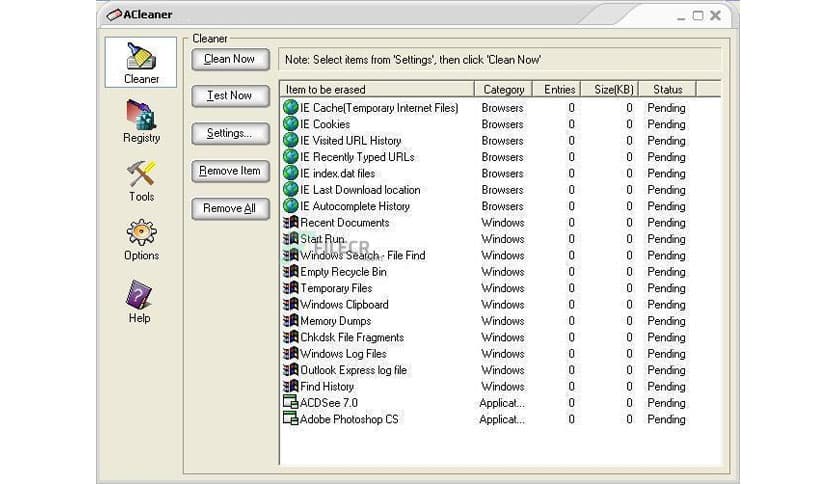This screenshot has width=836, height=484.
Task: Click Pending status of Adobe Photoshop CS row
Action: pos(666,420)
